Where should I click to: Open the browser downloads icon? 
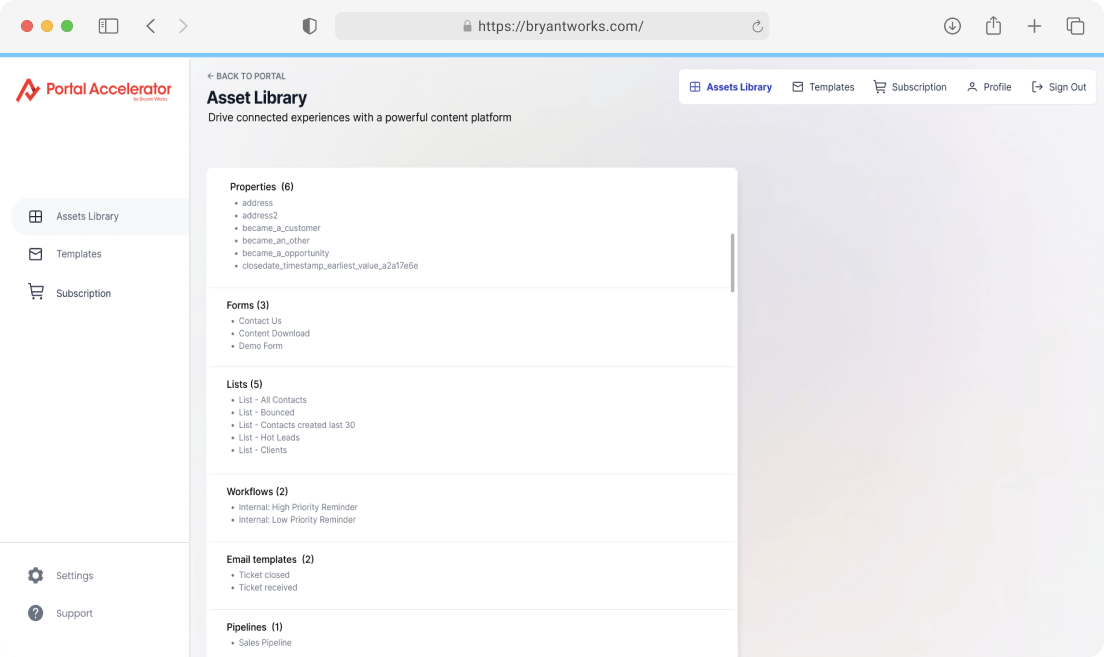(x=952, y=26)
